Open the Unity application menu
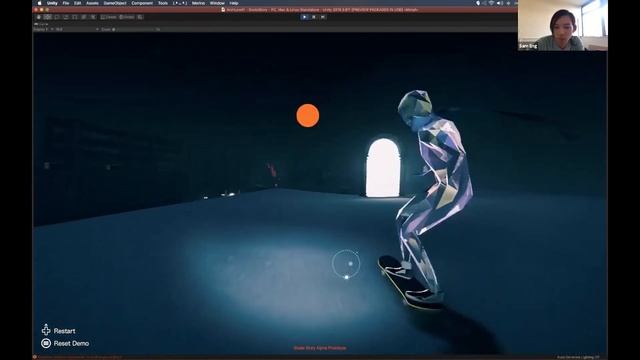Image resolution: width=640 pixels, height=360 pixels. coord(52,3)
